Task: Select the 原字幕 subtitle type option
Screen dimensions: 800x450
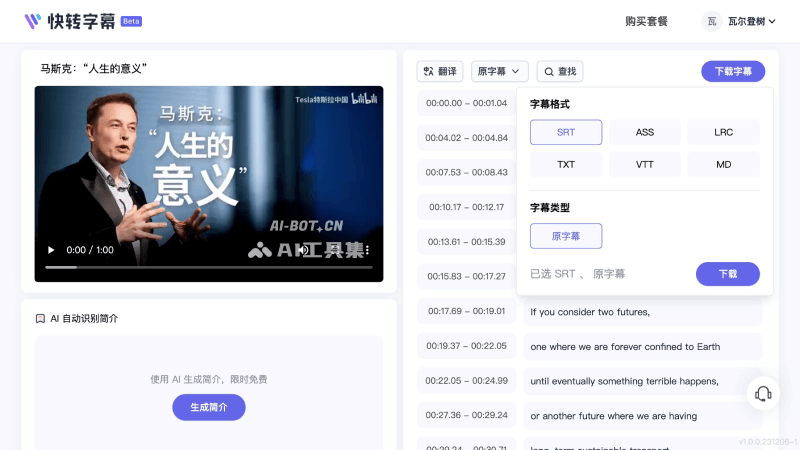Action: click(566, 236)
